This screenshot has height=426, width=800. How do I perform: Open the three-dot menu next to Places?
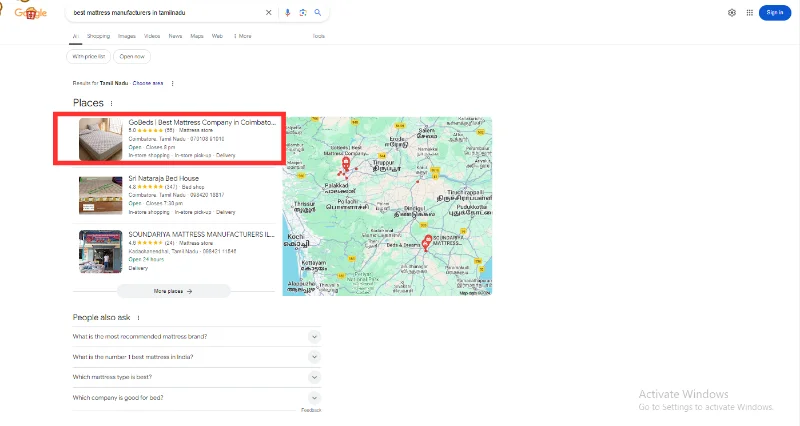click(x=111, y=103)
